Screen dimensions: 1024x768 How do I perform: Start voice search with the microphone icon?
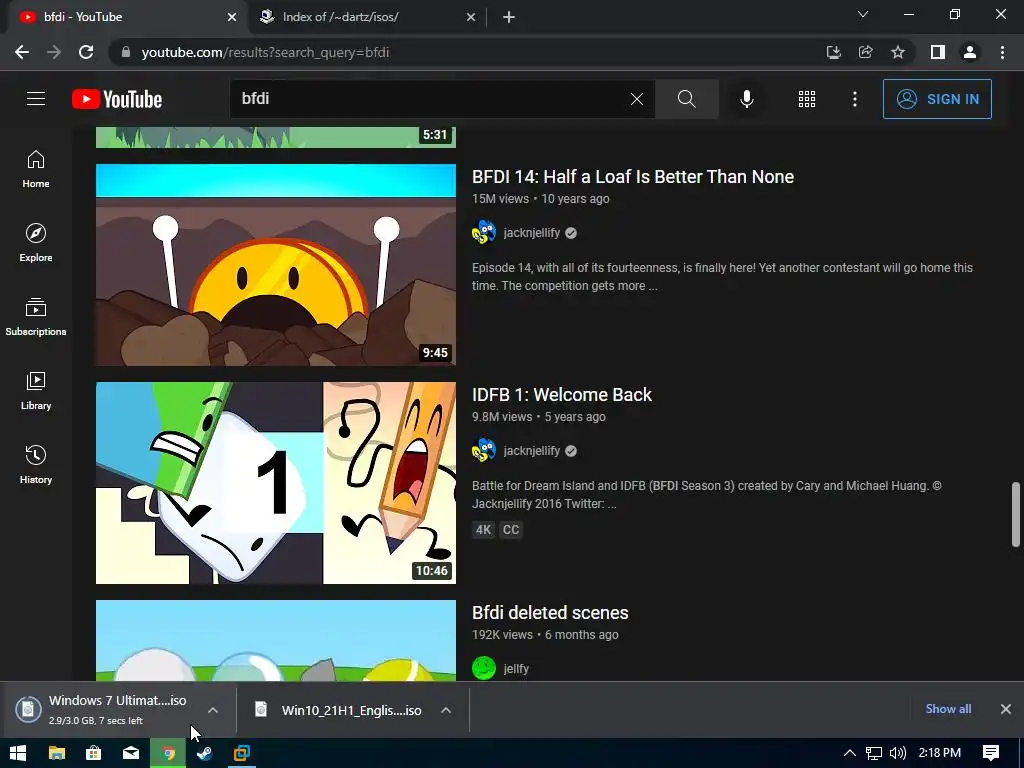click(746, 99)
